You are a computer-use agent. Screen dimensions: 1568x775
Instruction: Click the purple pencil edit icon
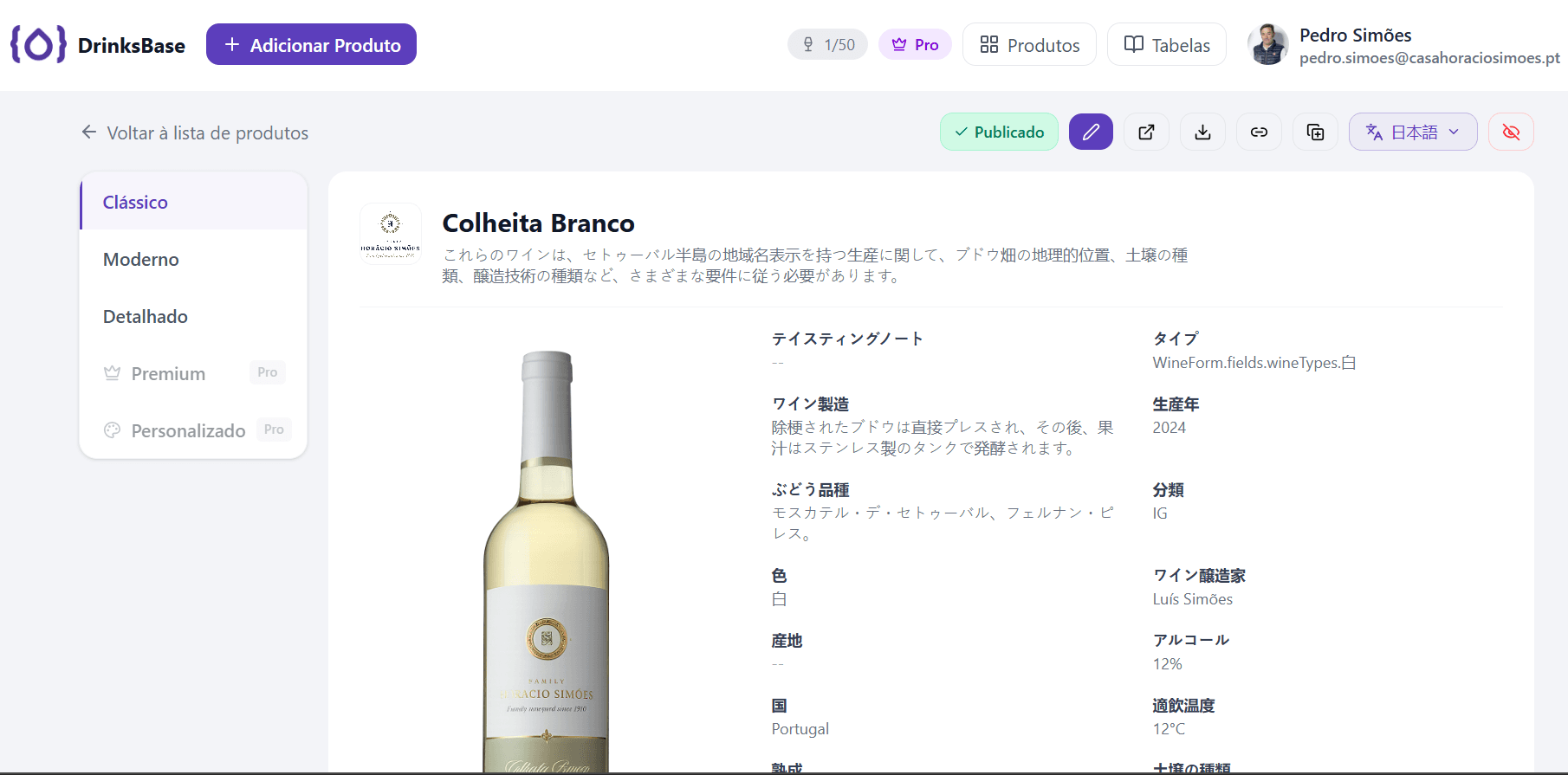1091,132
